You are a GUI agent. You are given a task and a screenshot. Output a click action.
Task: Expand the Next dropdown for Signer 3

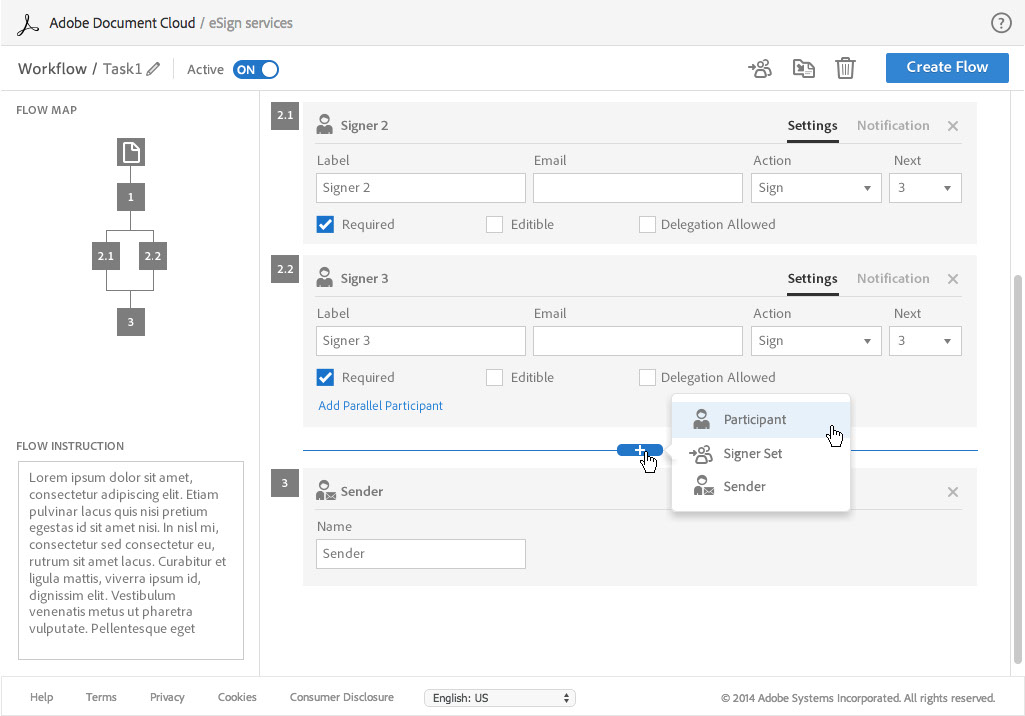click(x=925, y=341)
